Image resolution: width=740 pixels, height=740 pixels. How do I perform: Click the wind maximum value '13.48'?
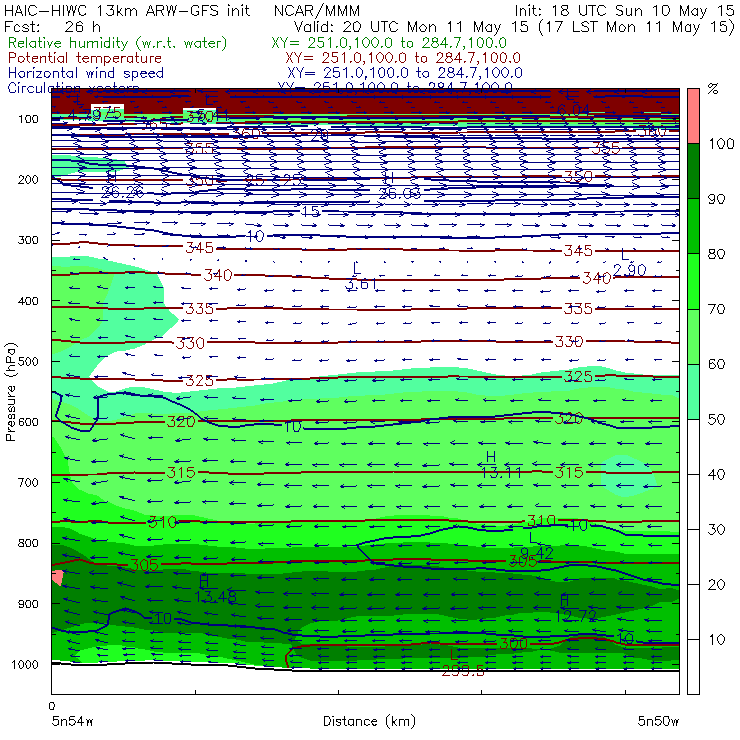click(x=216, y=597)
